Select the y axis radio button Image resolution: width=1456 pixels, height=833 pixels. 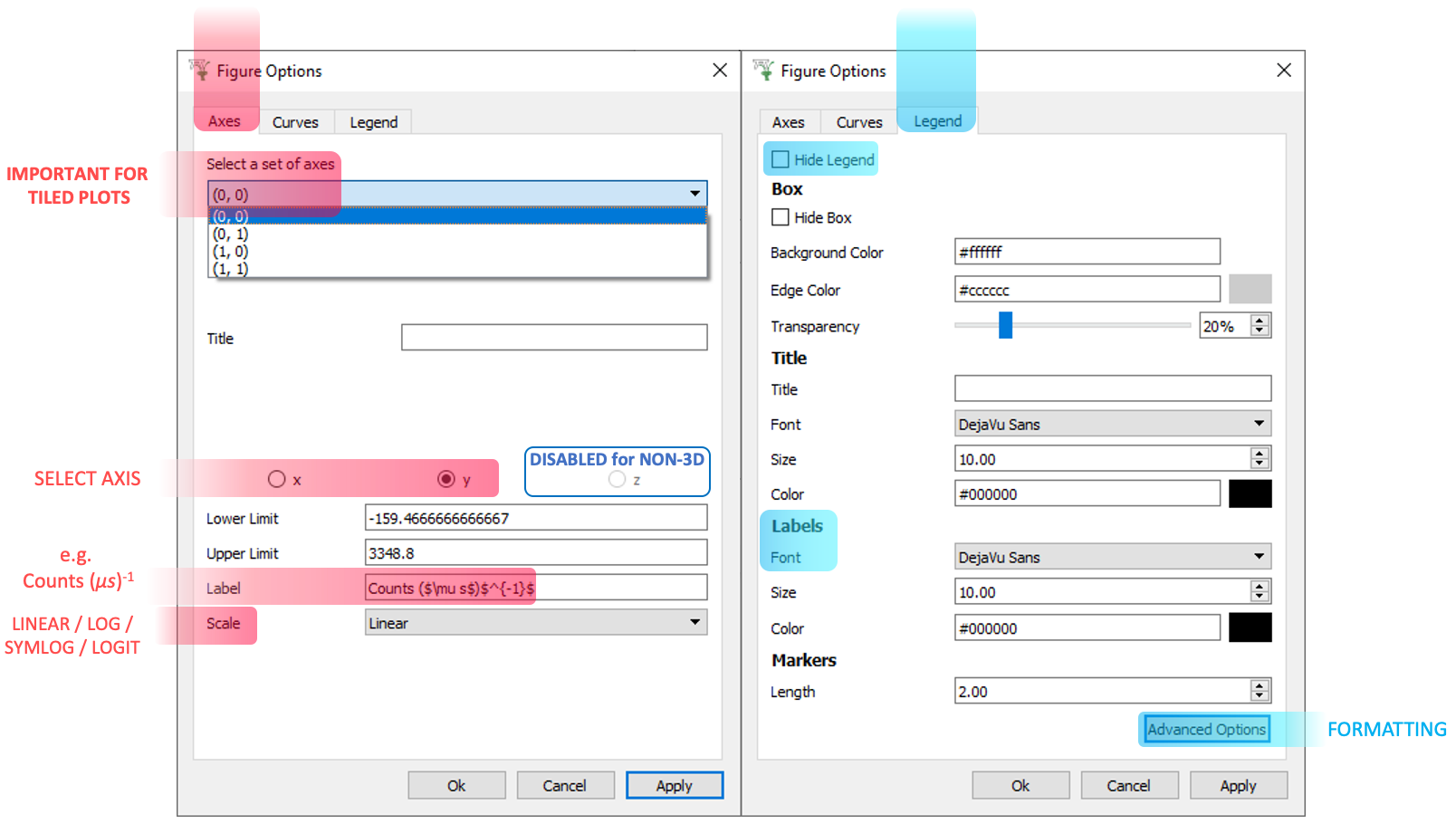pyautogui.click(x=445, y=480)
